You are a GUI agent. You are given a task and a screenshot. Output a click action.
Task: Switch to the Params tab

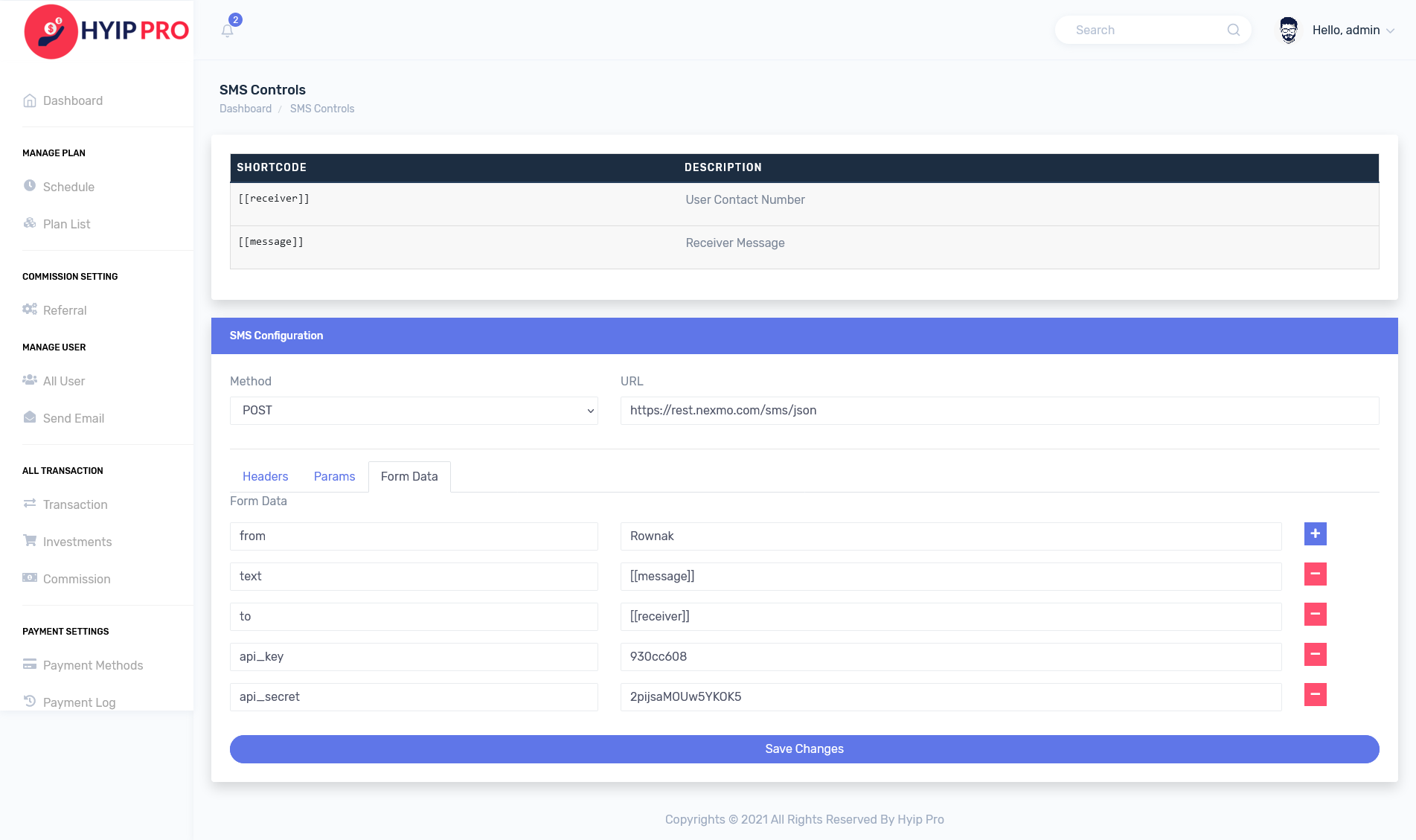pos(334,476)
